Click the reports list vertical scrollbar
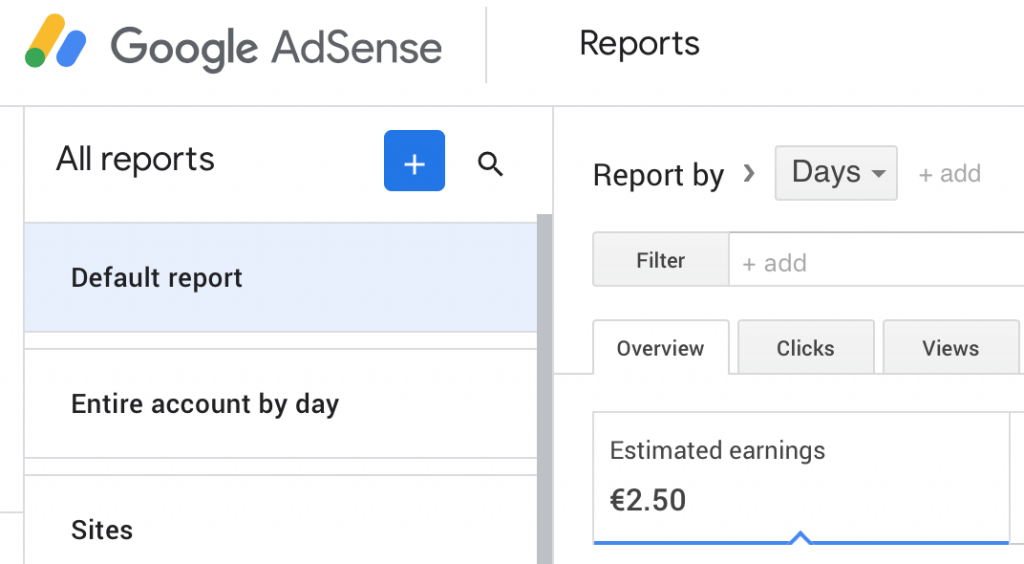Viewport: 1024px width, 564px height. 544,389
